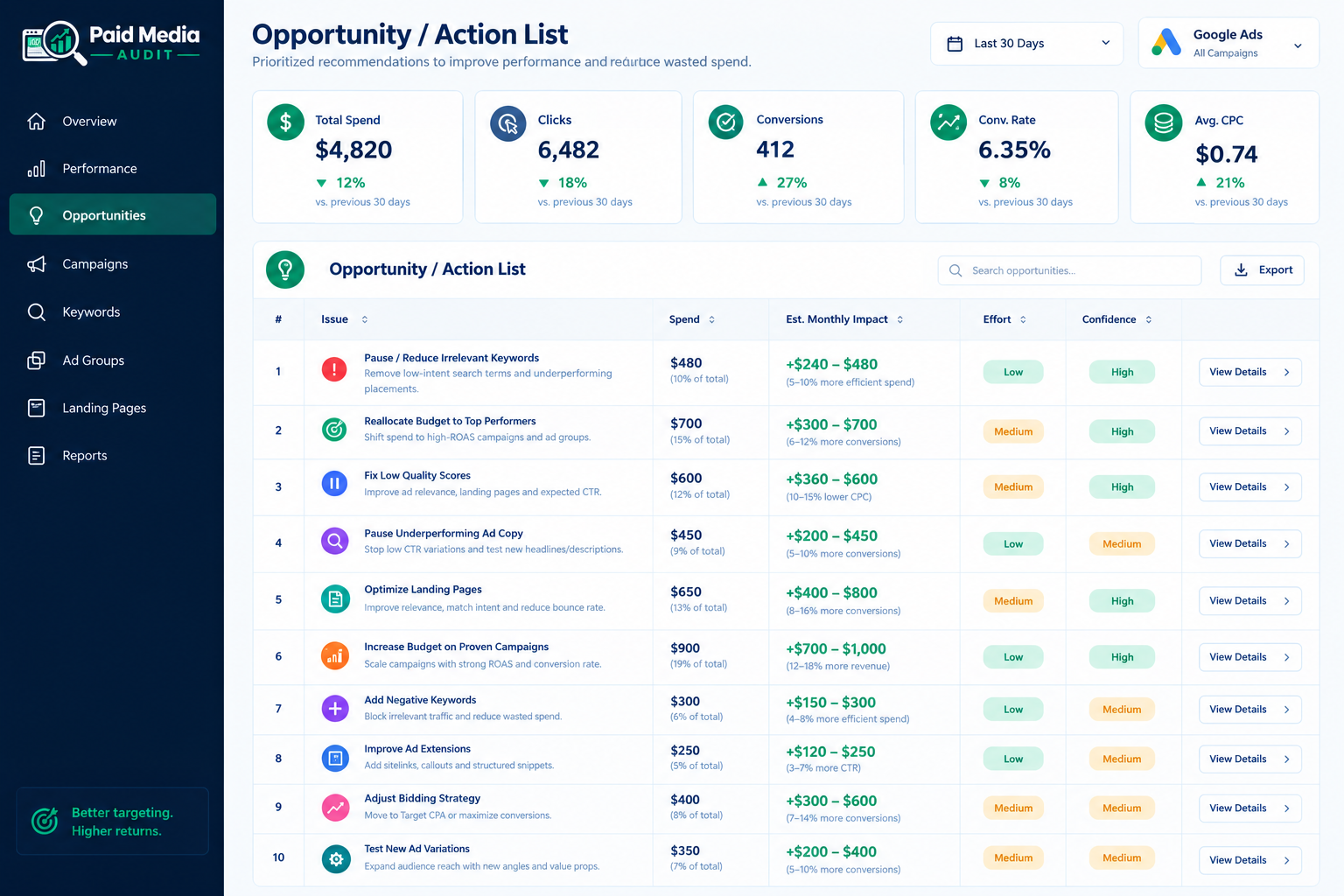1344x896 pixels.
Task: Open Ad Groups from the sidebar
Action: click(x=113, y=360)
